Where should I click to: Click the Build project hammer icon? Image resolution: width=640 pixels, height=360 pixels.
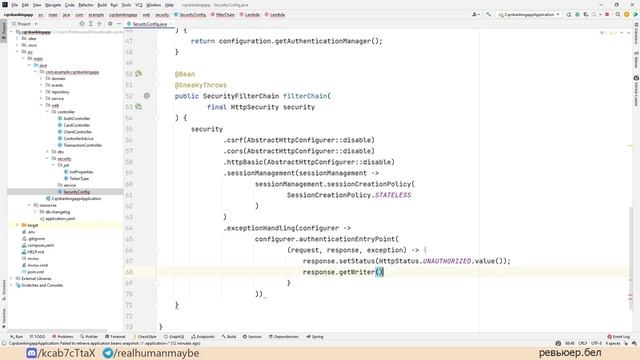[x=488, y=15]
